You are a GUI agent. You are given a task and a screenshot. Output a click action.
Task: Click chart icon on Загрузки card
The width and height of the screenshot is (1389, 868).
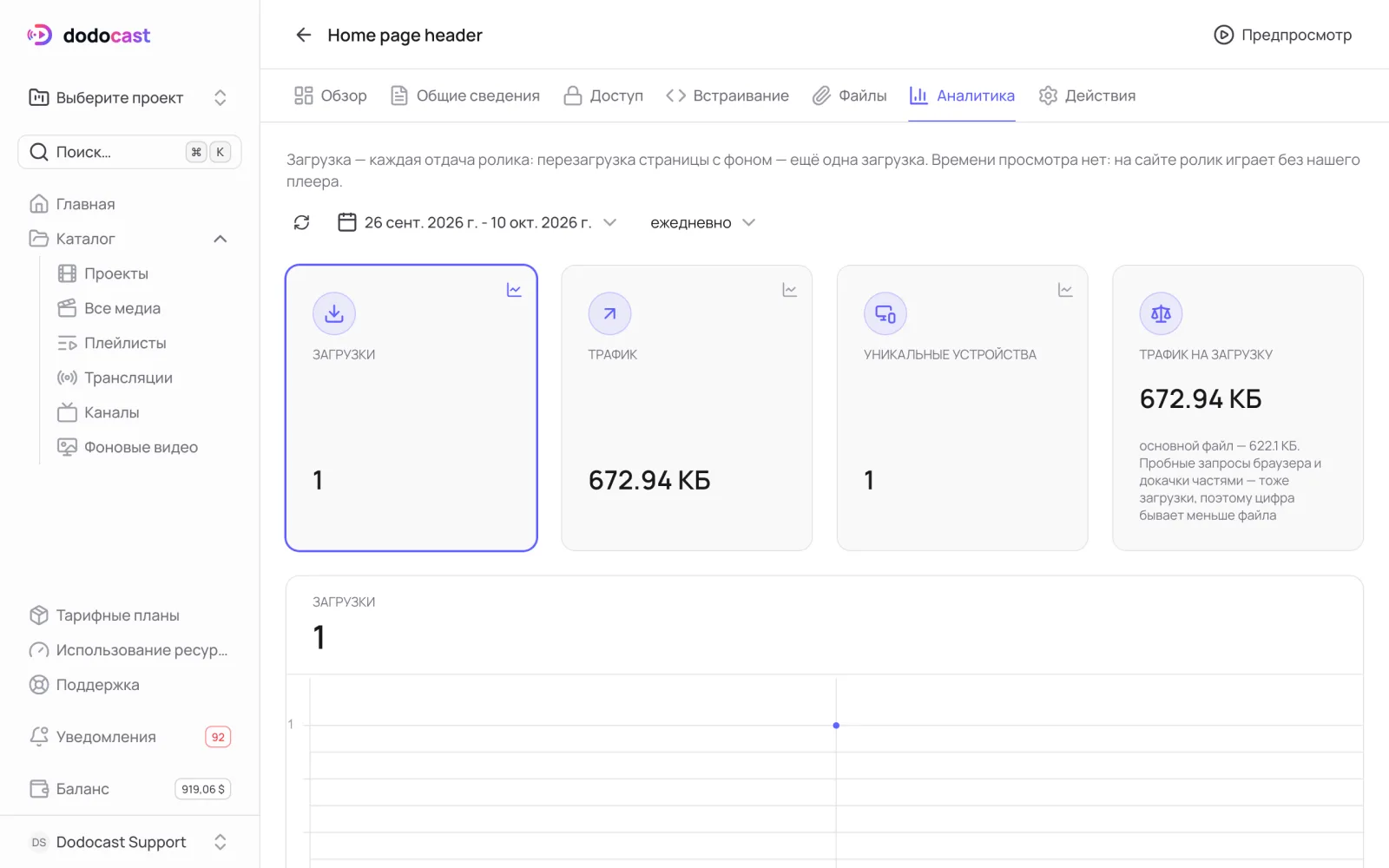click(514, 290)
